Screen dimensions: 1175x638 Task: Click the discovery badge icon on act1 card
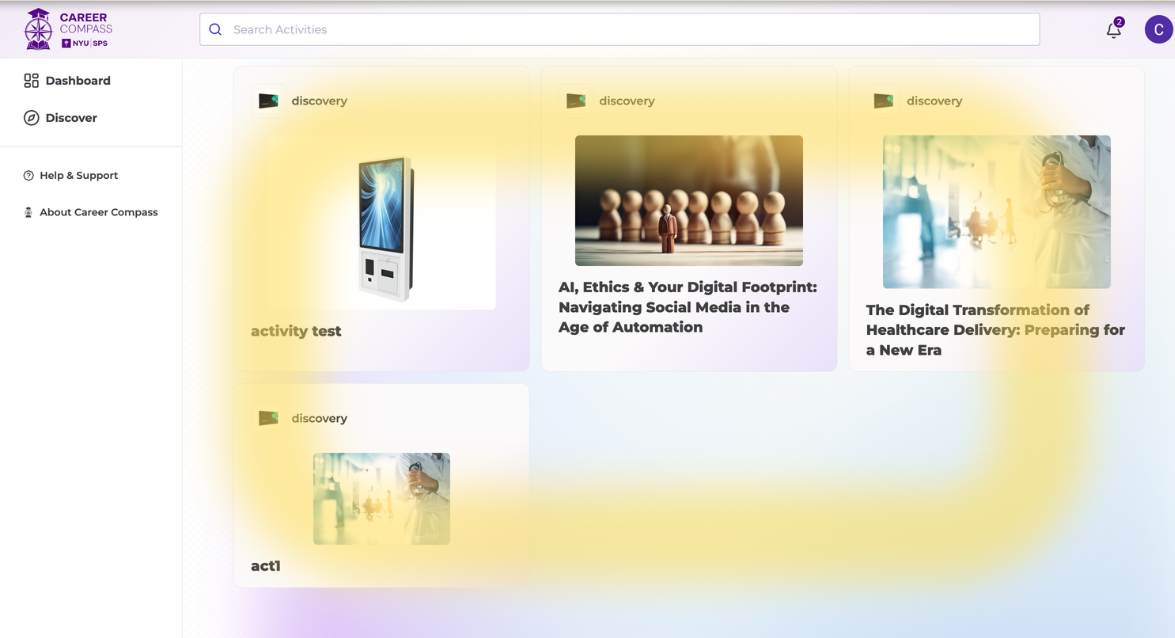point(268,417)
